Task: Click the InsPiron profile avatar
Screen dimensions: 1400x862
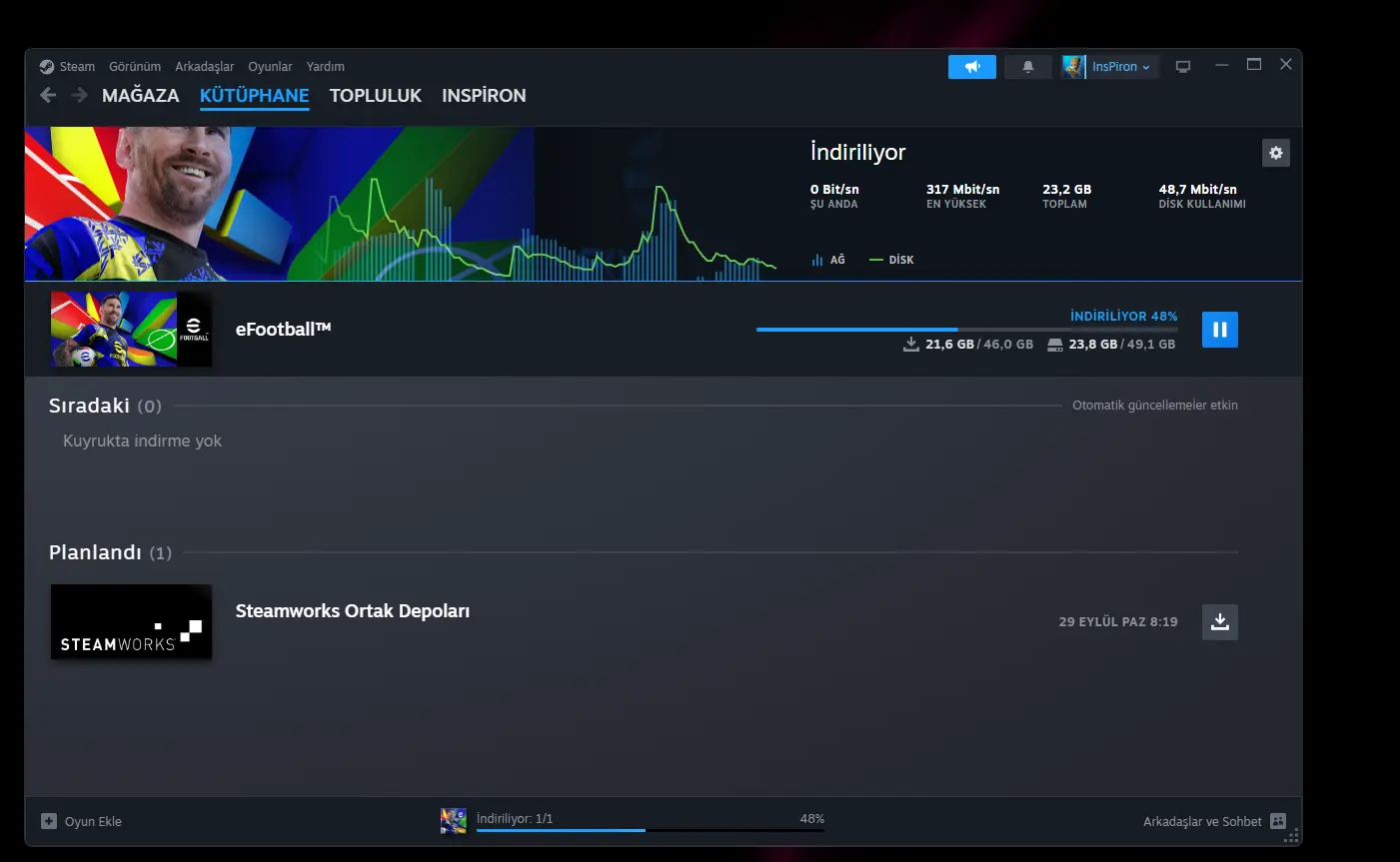Action: point(1074,67)
